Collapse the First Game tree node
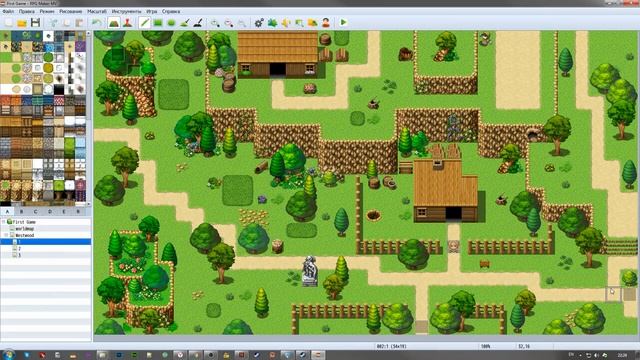Image resolution: width=640 pixels, height=360 pixels. [4, 222]
